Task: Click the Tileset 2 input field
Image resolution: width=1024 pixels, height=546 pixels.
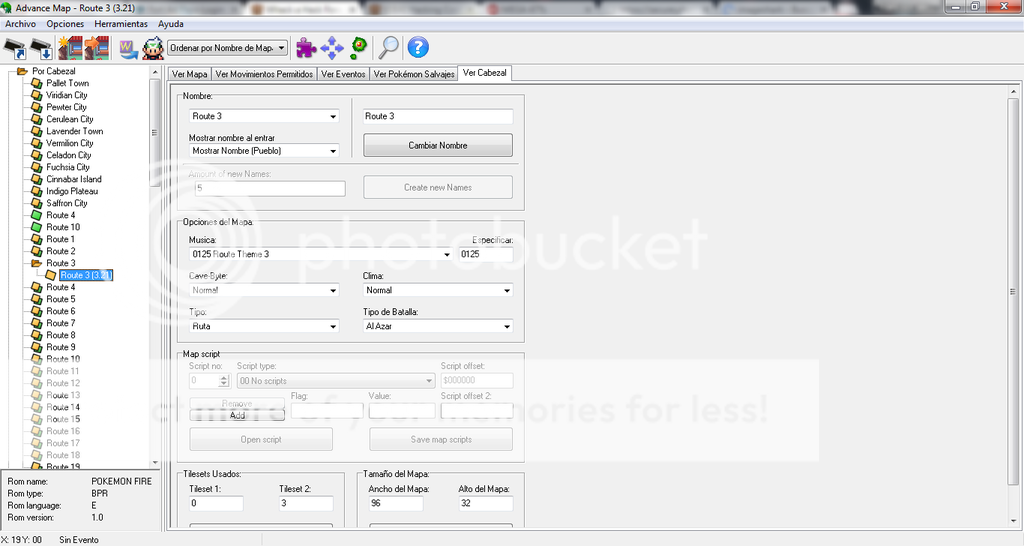Action: tap(306, 504)
